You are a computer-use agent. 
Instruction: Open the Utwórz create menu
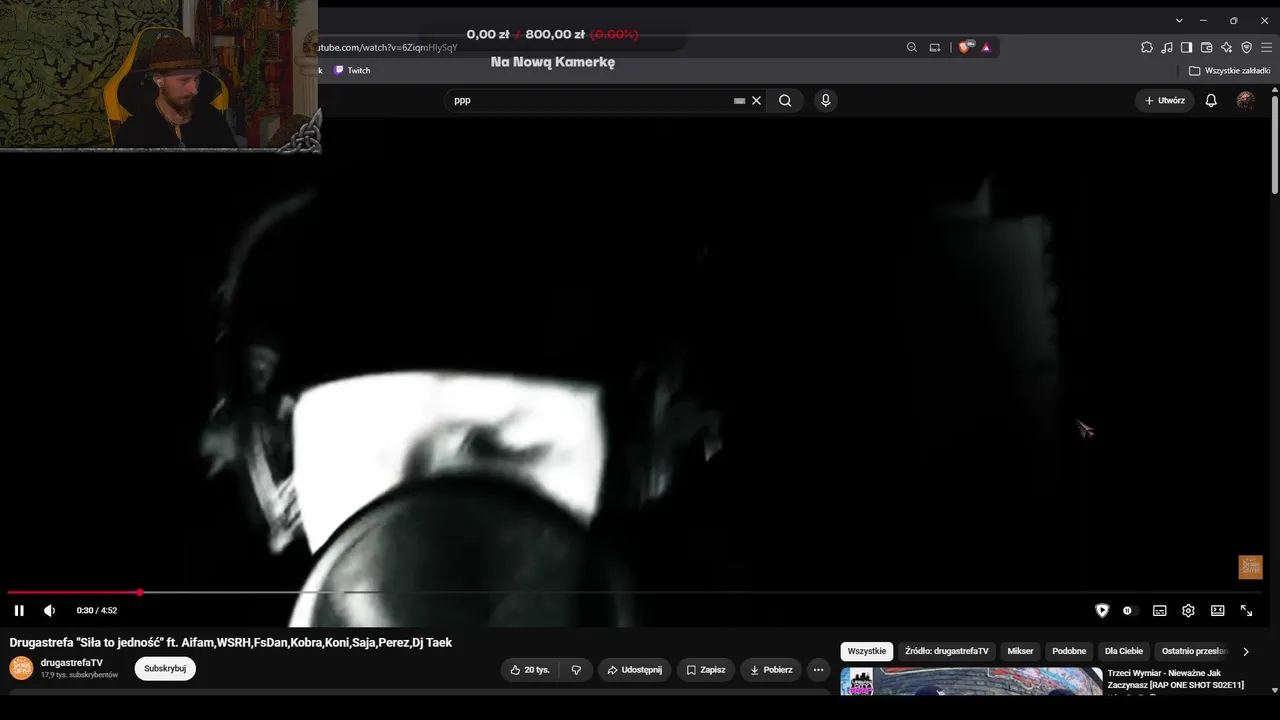(1164, 100)
